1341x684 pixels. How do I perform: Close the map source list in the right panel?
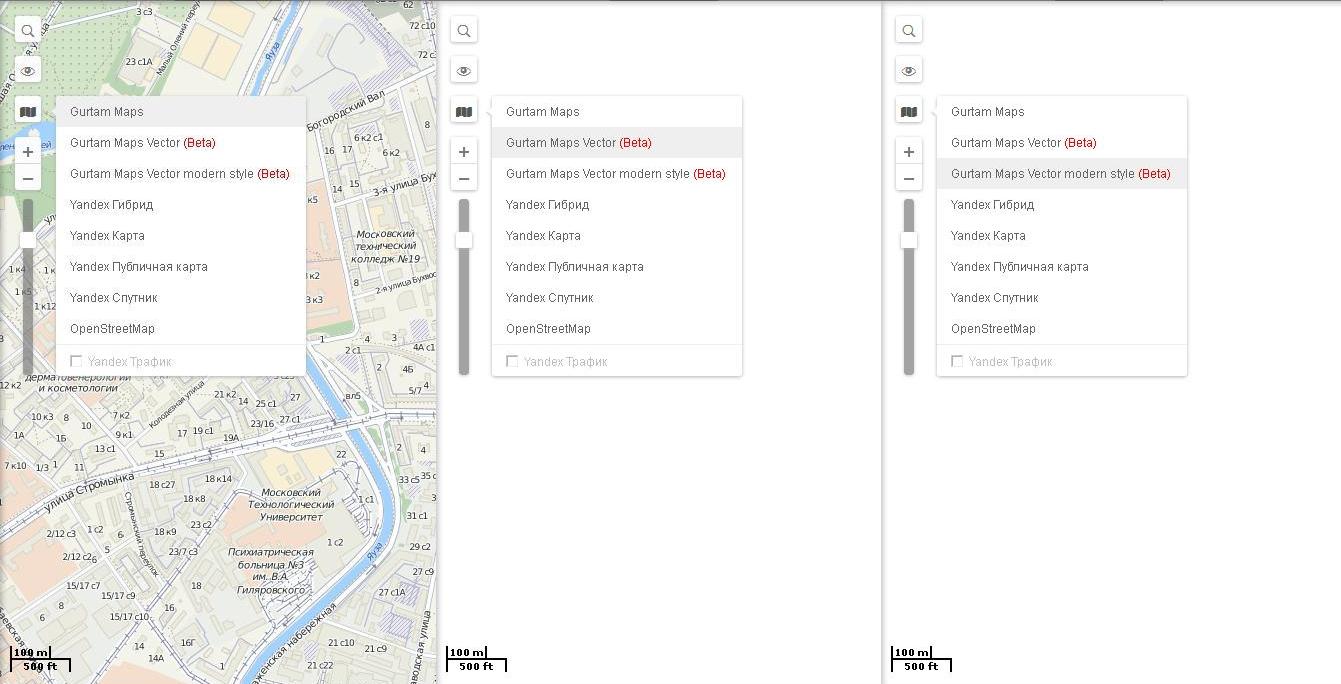tap(909, 112)
